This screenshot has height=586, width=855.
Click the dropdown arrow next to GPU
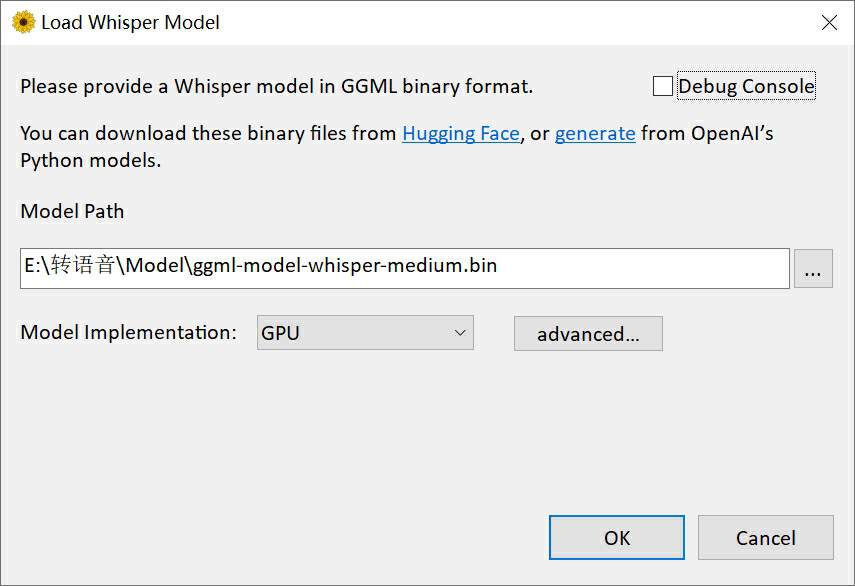tap(460, 333)
